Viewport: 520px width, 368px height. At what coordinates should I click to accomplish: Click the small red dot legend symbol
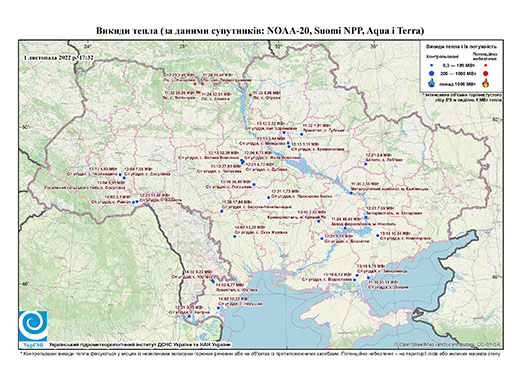[x=485, y=65]
